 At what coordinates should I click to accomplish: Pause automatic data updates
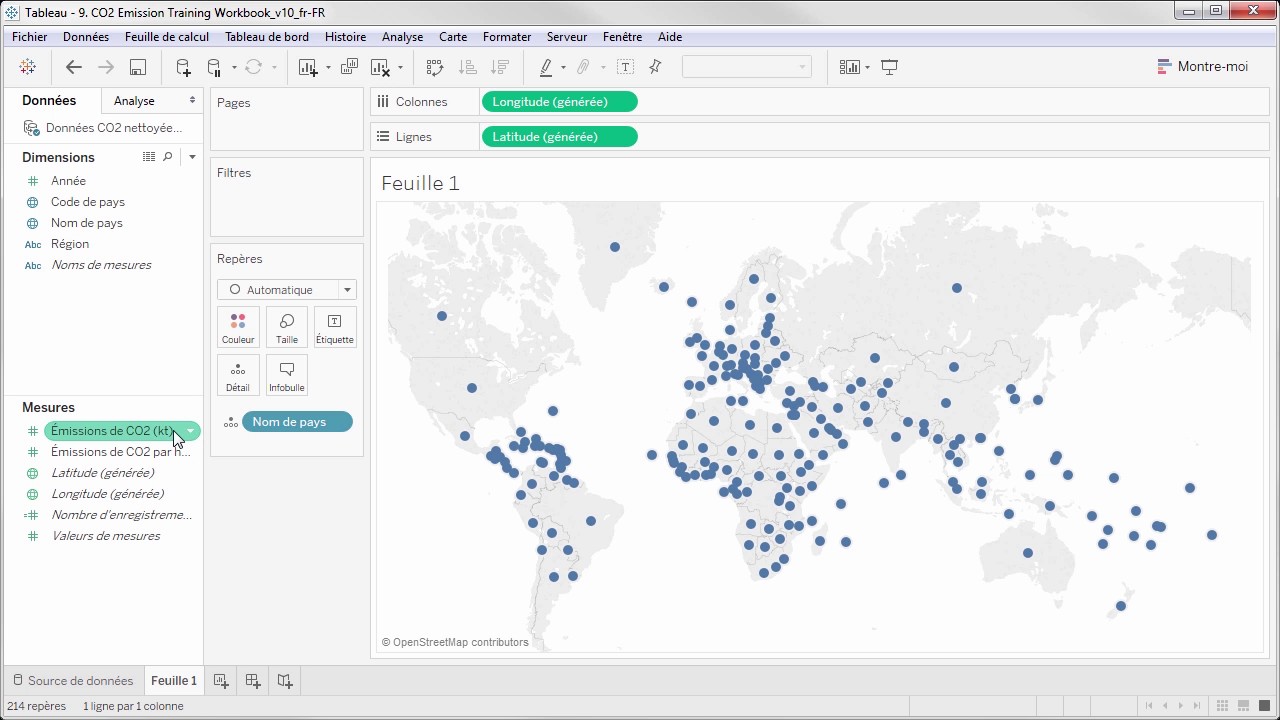(x=213, y=67)
